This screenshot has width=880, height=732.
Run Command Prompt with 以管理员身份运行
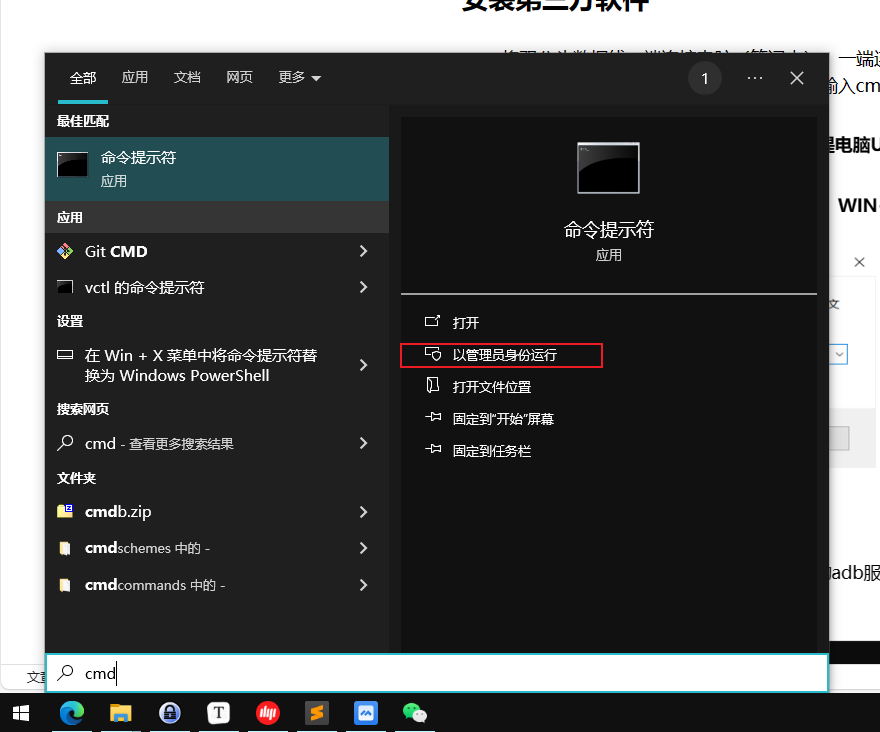504,355
